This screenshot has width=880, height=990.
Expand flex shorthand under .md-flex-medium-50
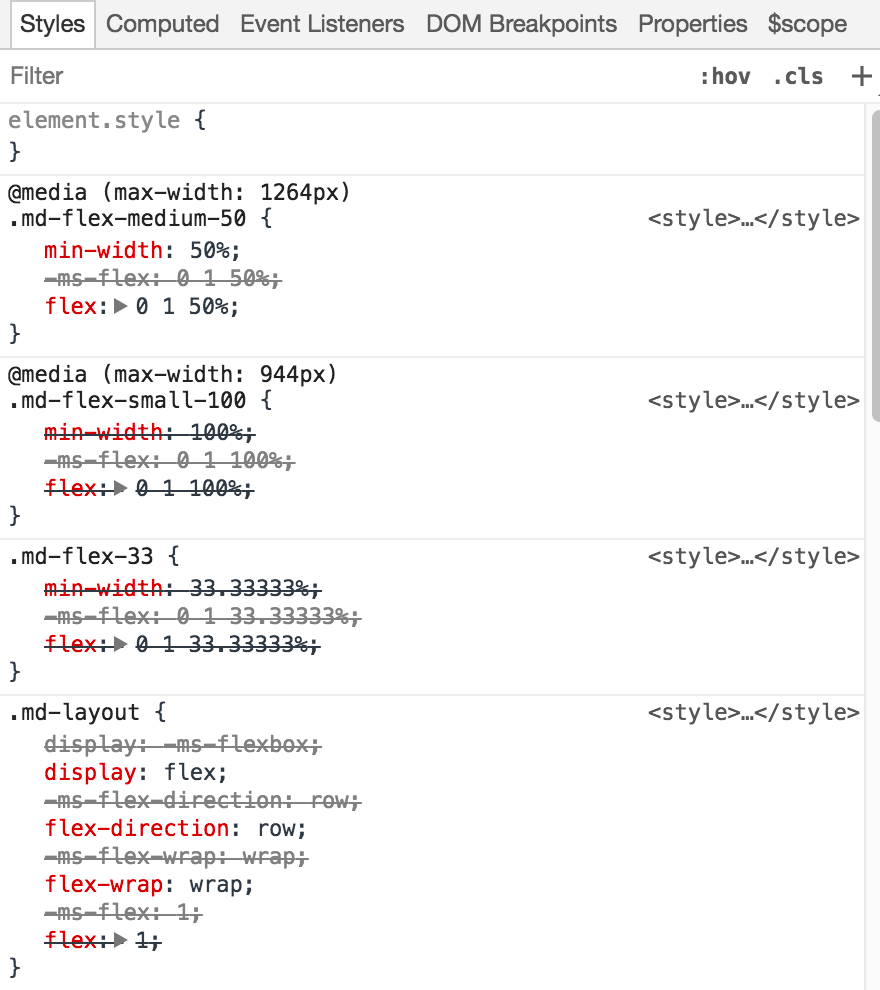120,306
